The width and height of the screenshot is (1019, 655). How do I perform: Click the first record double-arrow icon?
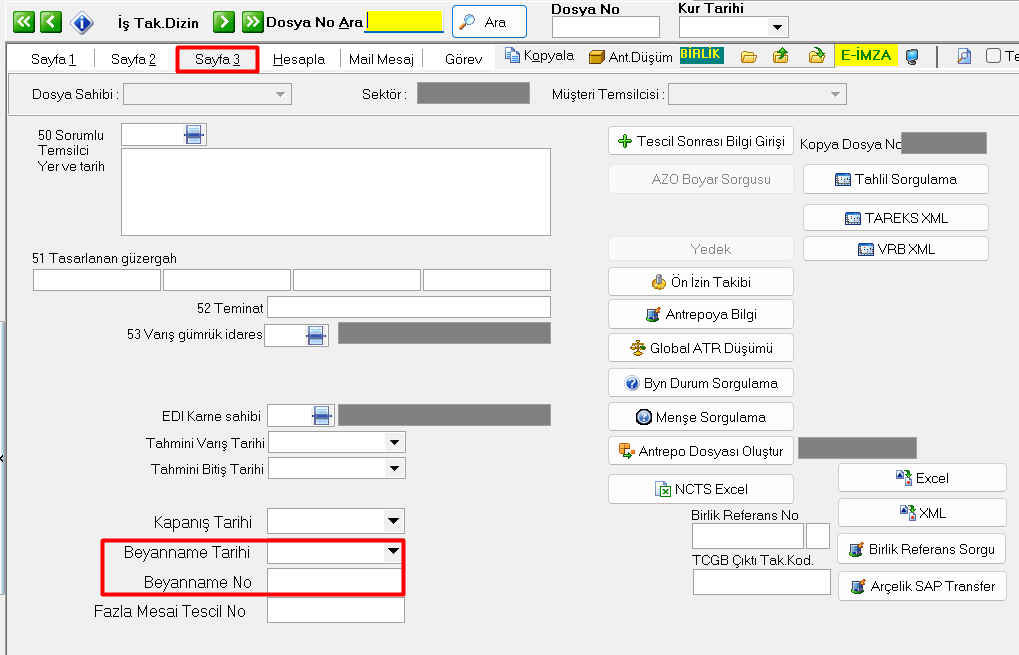(23, 22)
